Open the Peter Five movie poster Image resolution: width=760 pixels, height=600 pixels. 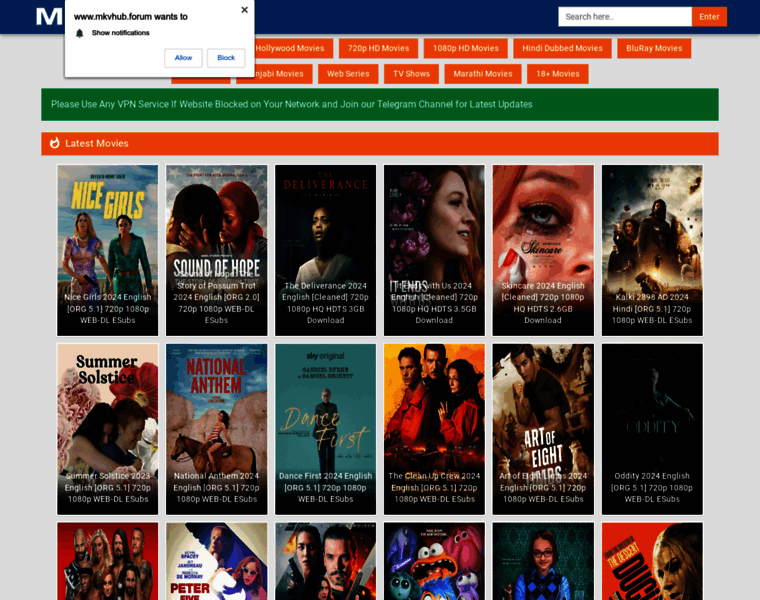click(217, 561)
